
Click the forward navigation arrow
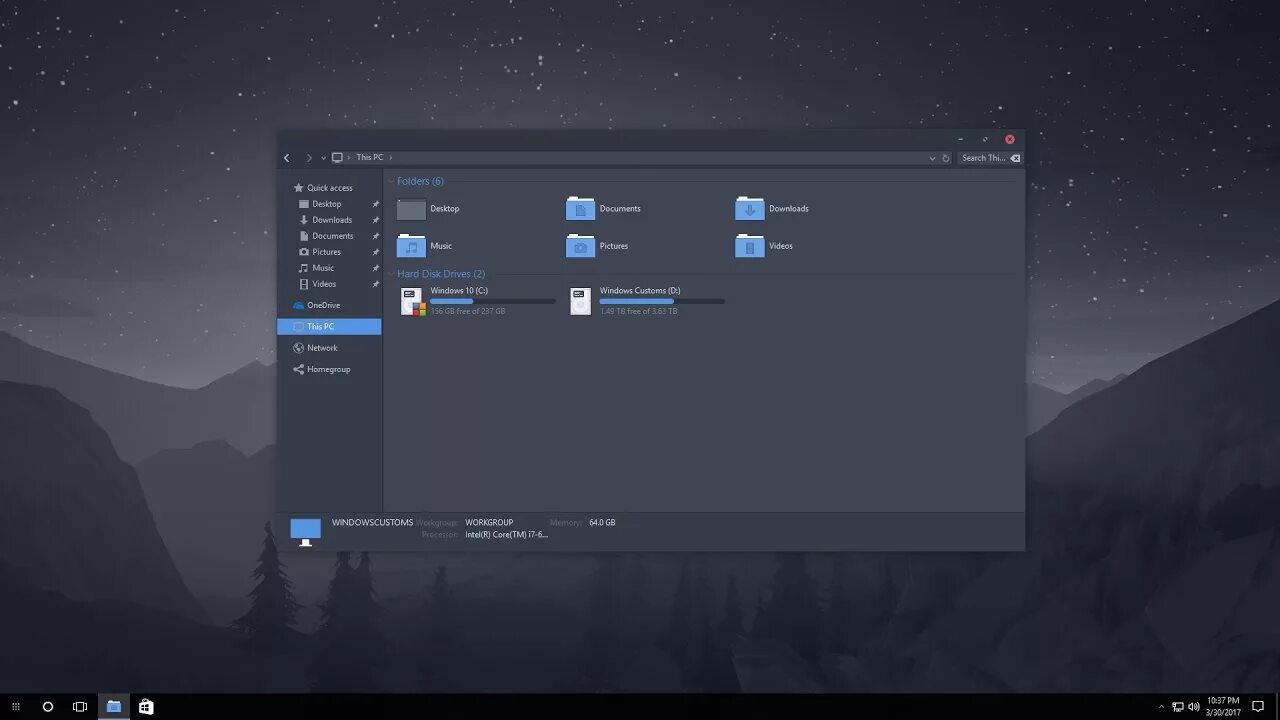309,158
